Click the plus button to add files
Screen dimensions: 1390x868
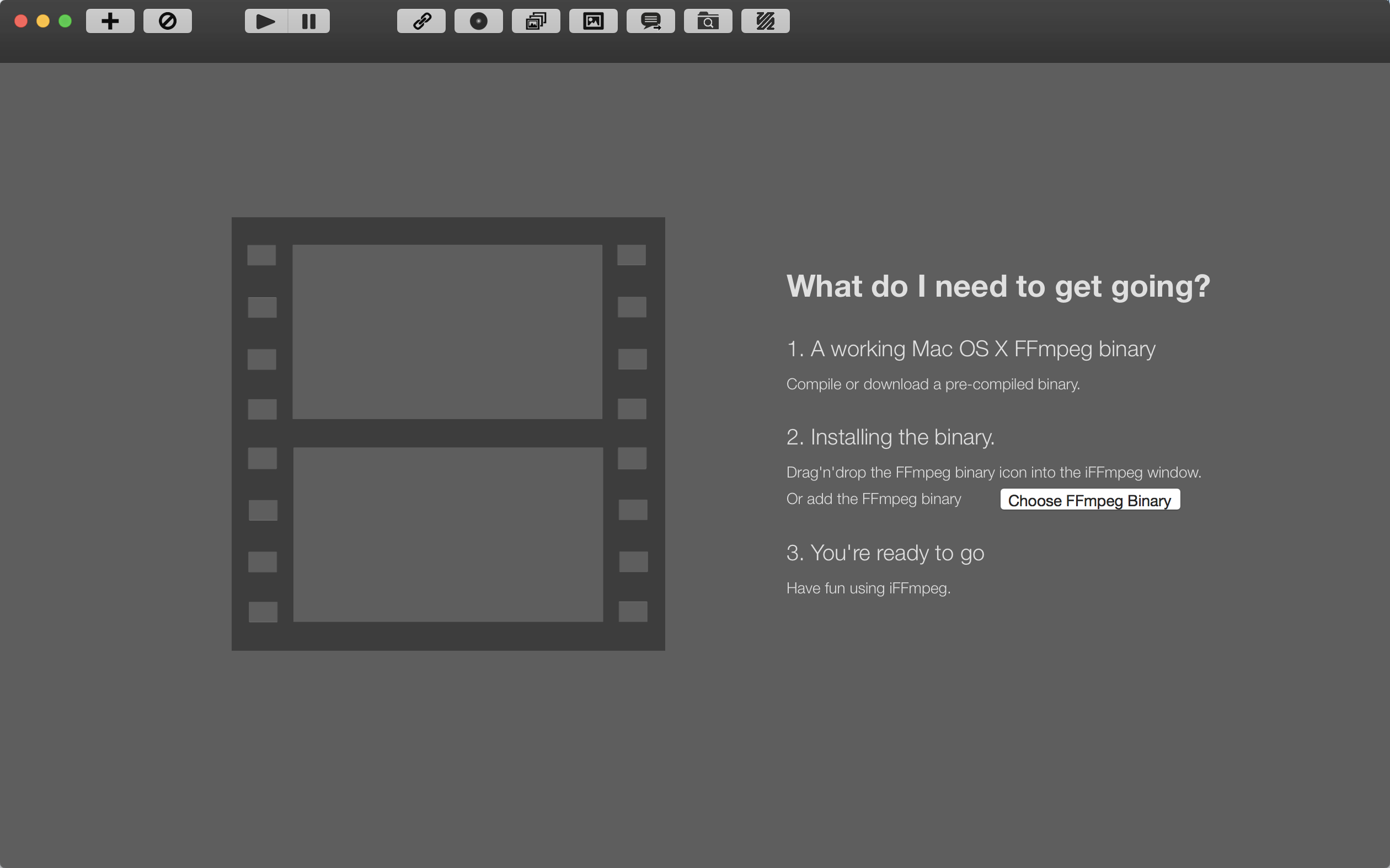coord(110,22)
